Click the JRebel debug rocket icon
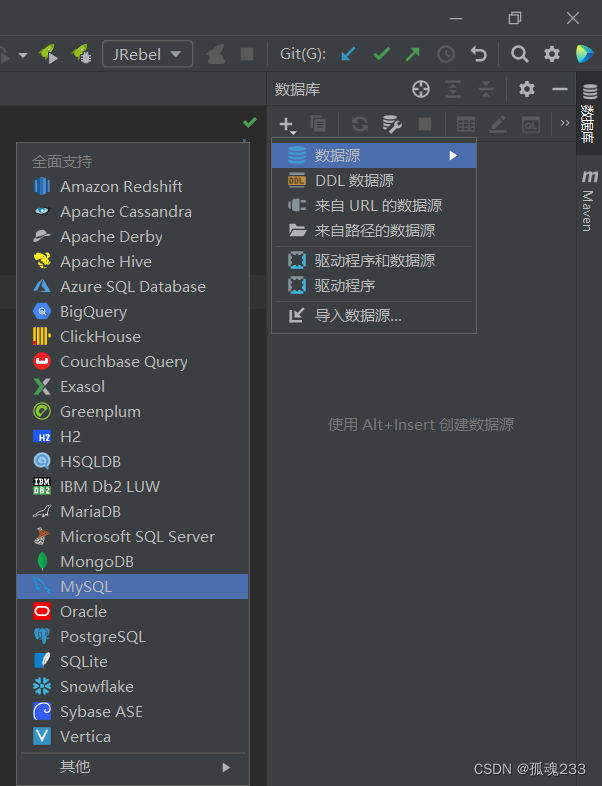Image resolution: width=602 pixels, height=786 pixels. pyautogui.click(x=81, y=54)
